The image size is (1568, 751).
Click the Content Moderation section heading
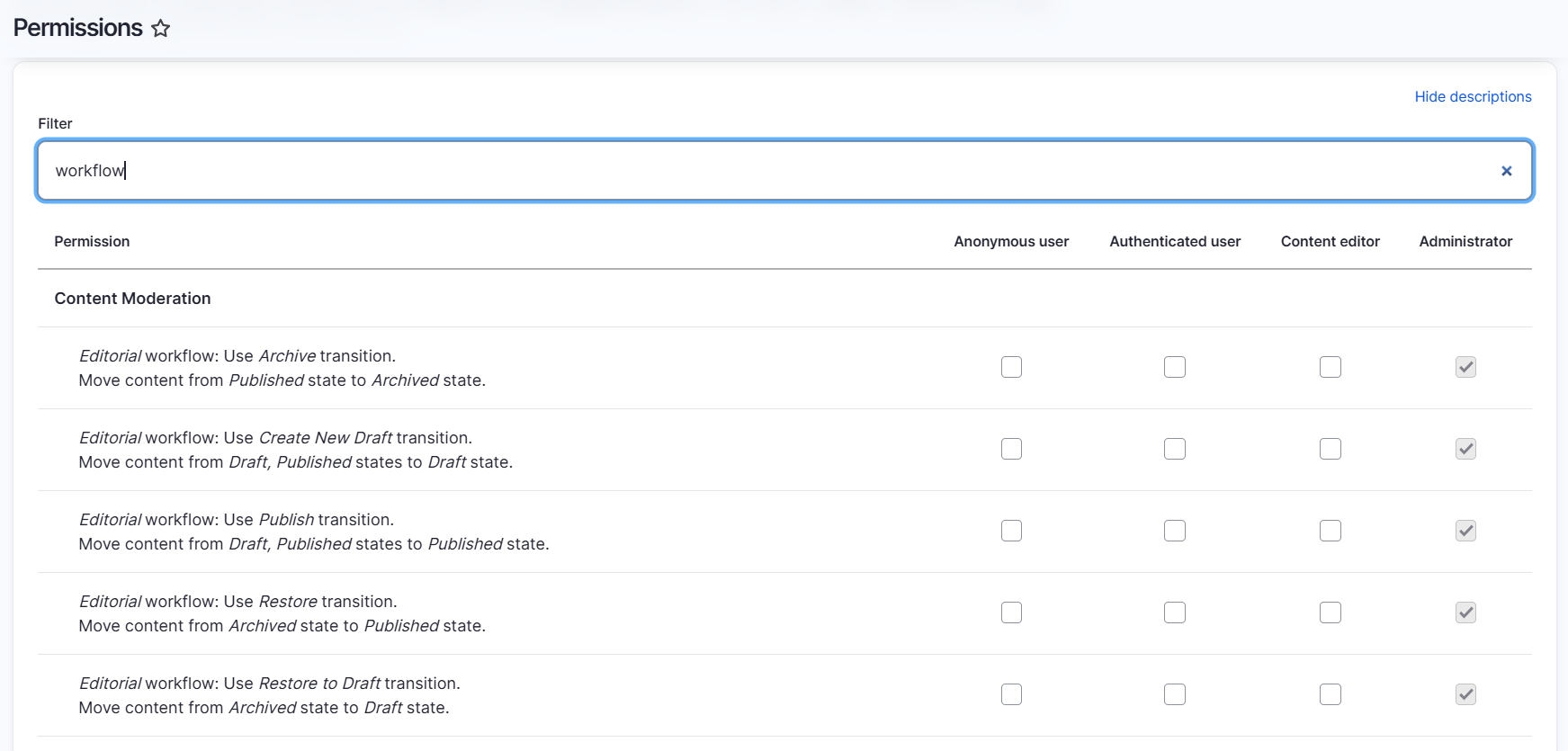coord(132,299)
